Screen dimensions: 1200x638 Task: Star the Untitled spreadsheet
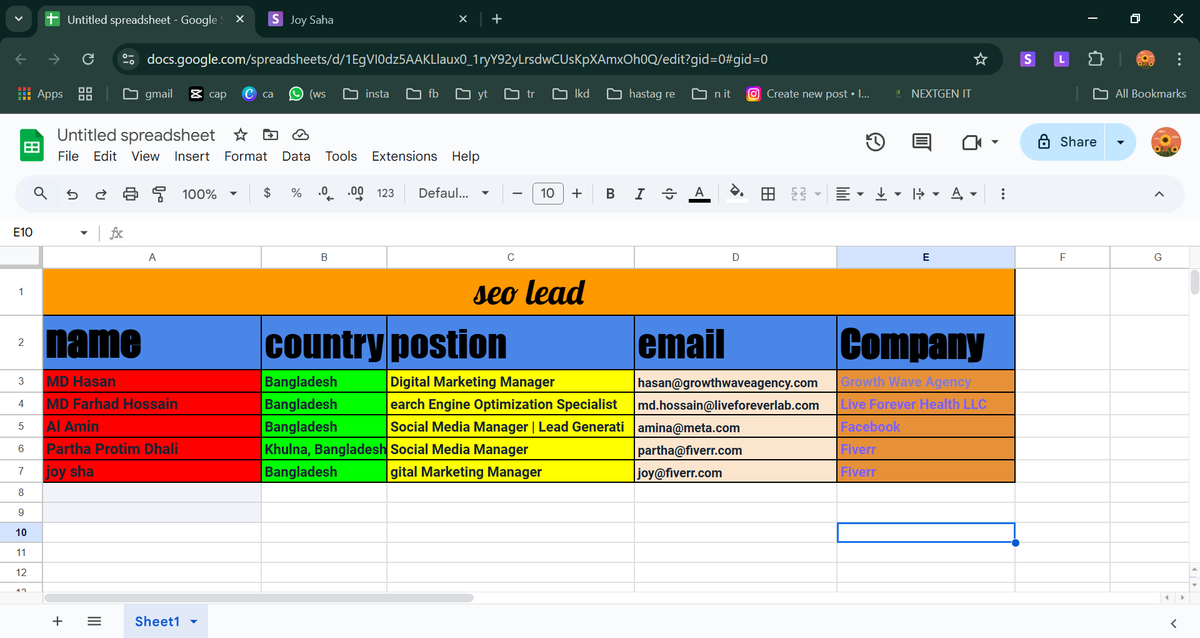click(x=240, y=135)
